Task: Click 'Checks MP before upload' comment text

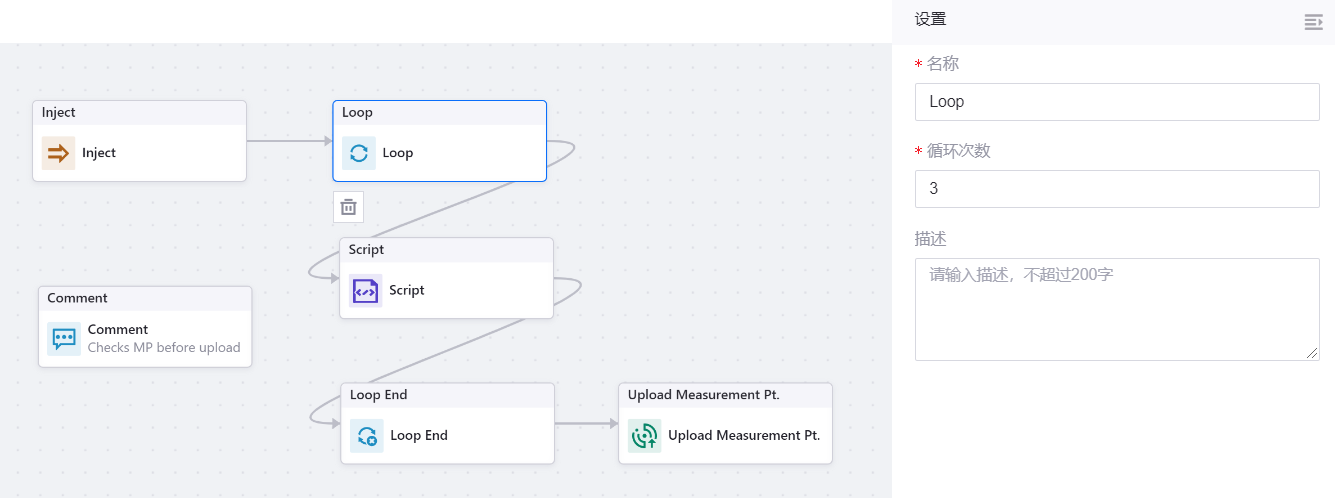Action: (x=164, y=348)
